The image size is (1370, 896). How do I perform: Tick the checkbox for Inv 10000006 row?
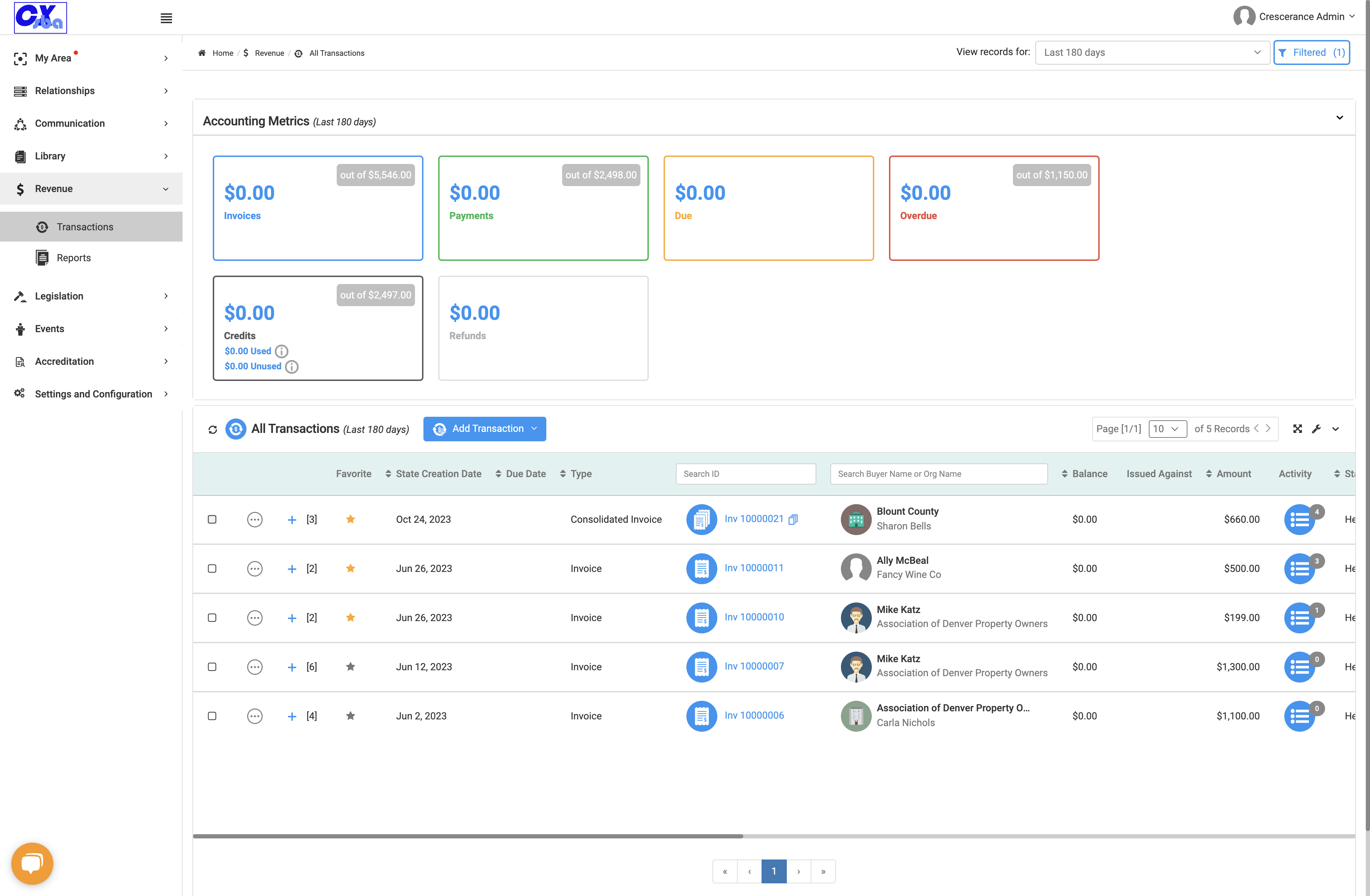coord(212,717)
